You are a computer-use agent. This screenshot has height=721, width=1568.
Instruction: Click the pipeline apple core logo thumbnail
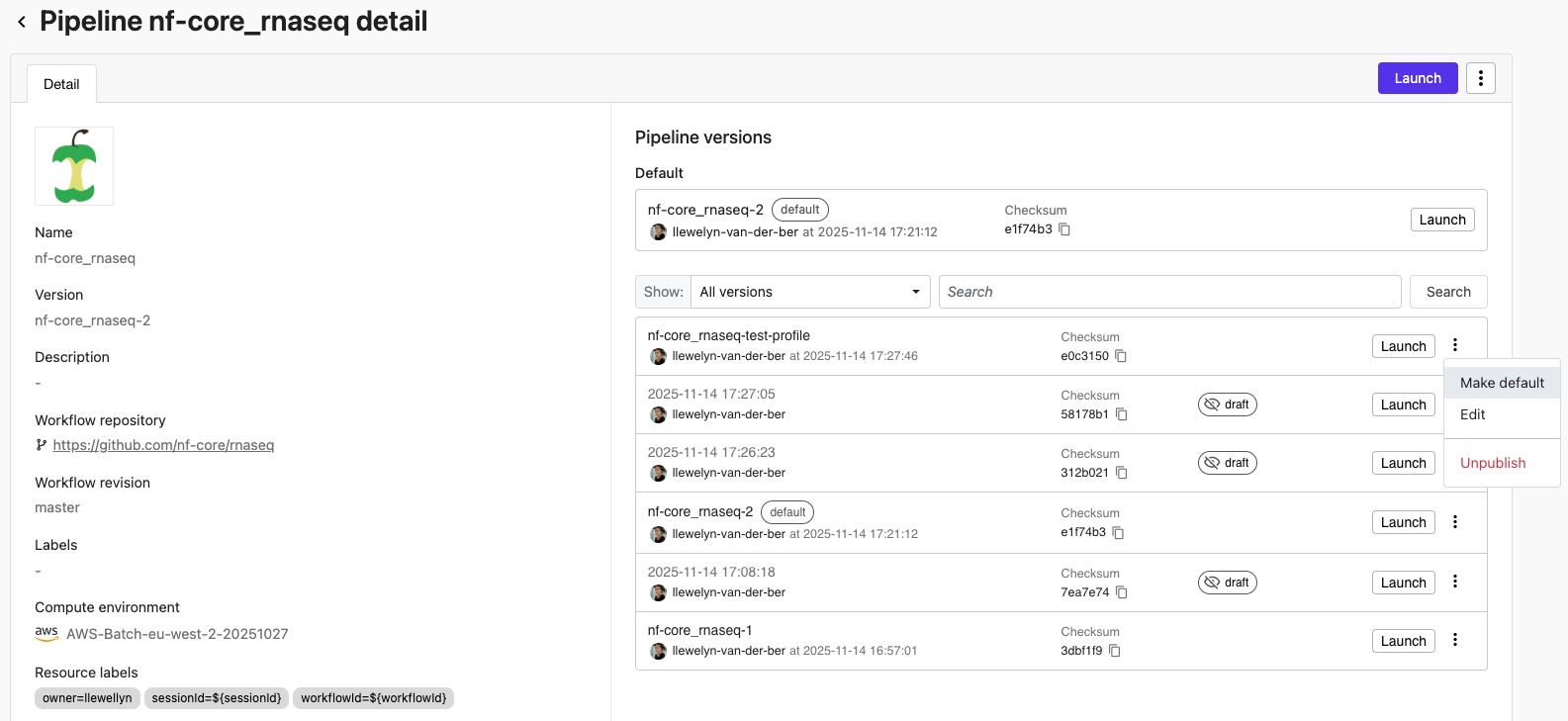coord(74,166)
